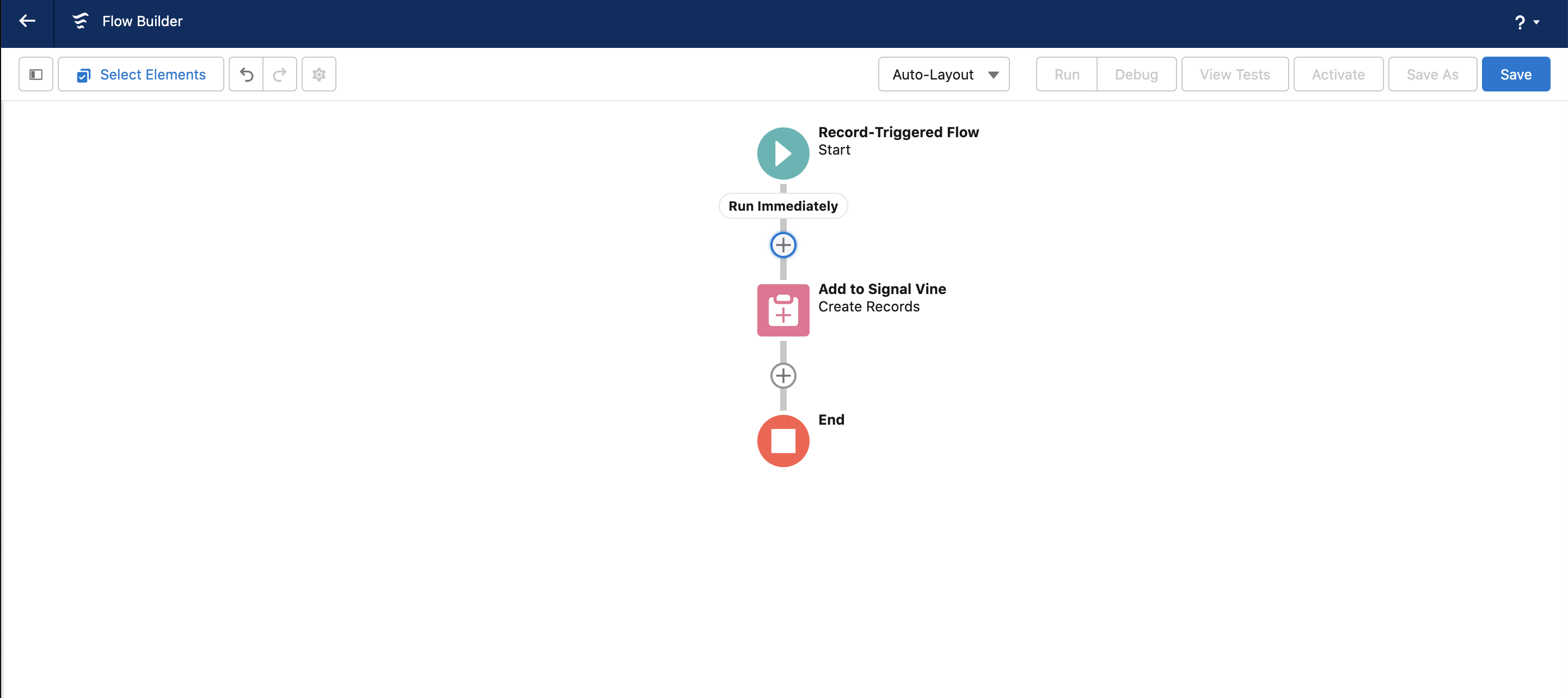This screenshot has width=1568, height=698.
Task: Open the help question mark menu
Action: click(1526, 22)
